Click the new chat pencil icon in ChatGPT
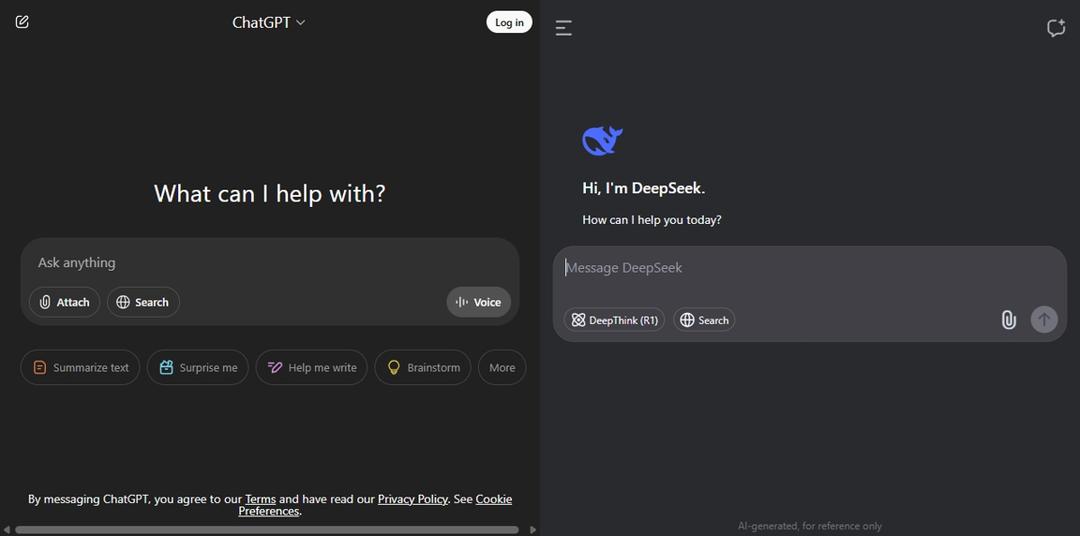 coord(22,22)
